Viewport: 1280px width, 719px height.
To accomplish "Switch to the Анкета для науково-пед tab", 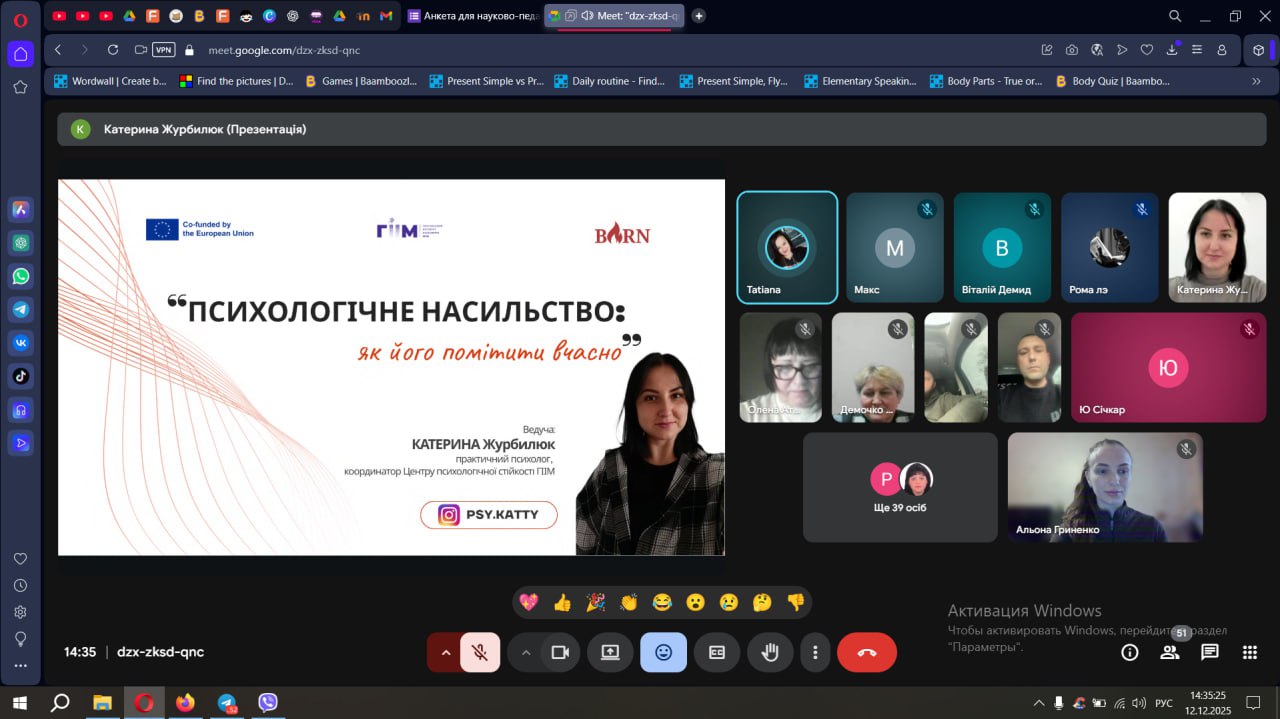I will point(474,16).
